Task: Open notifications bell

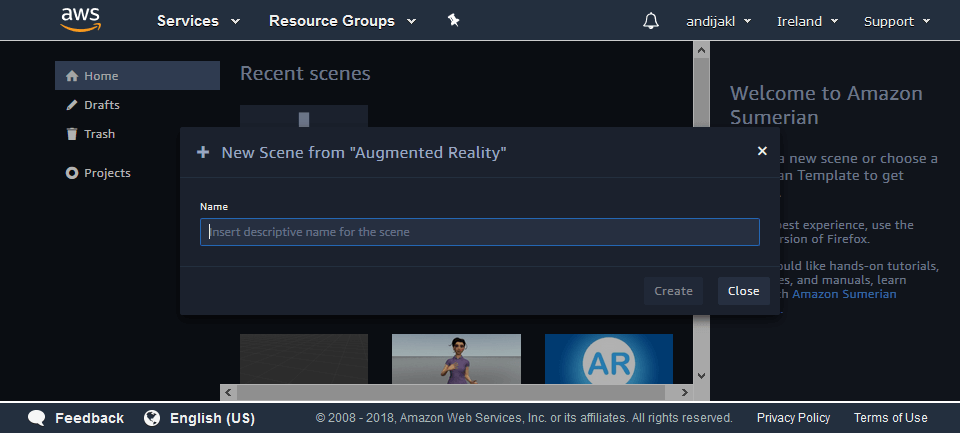Action: pyautogui.click(x=651, y=21)
